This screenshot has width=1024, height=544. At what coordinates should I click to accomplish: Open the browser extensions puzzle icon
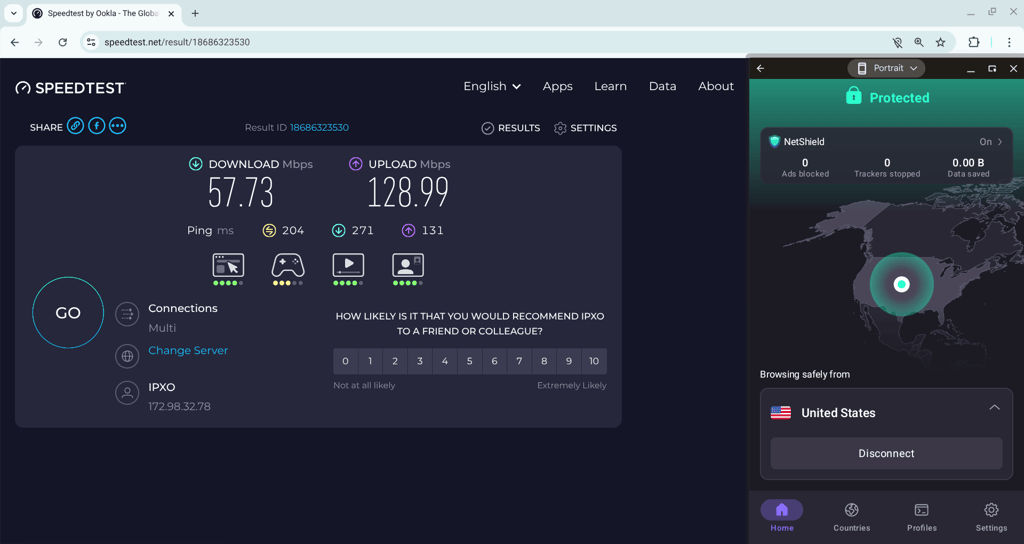[x=974, y=42]
